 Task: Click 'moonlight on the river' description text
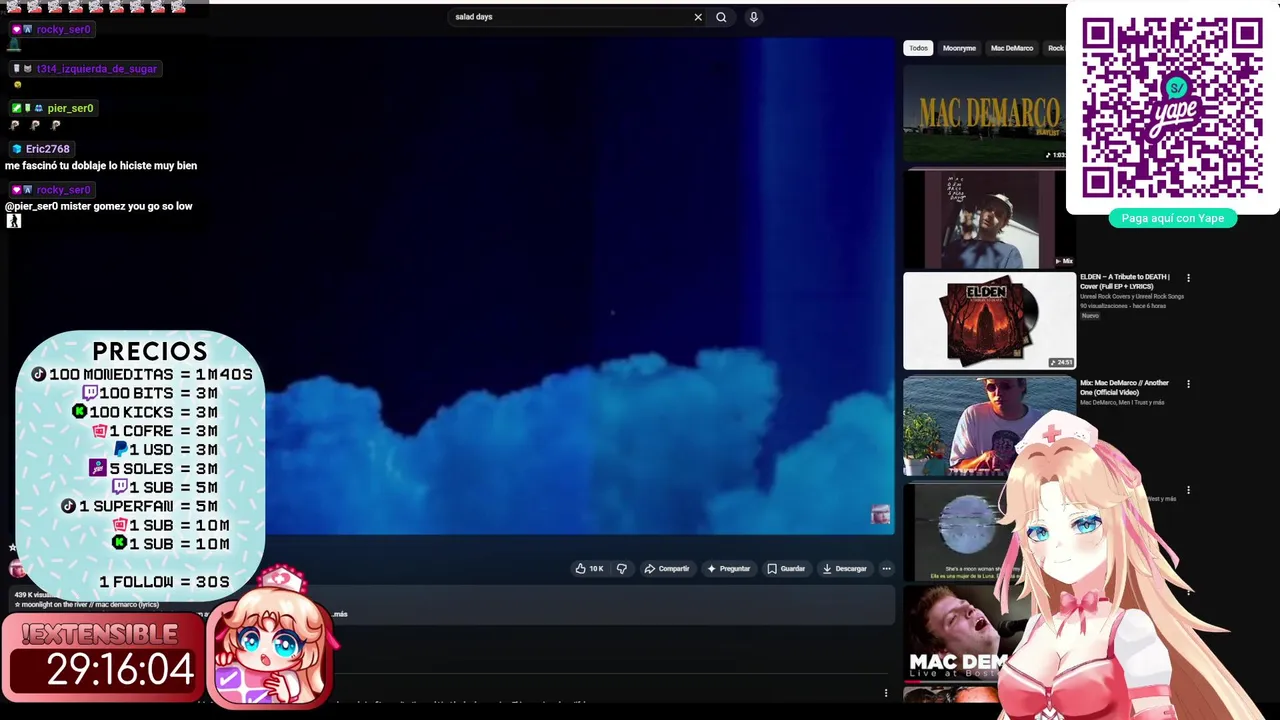coord(86,605)
